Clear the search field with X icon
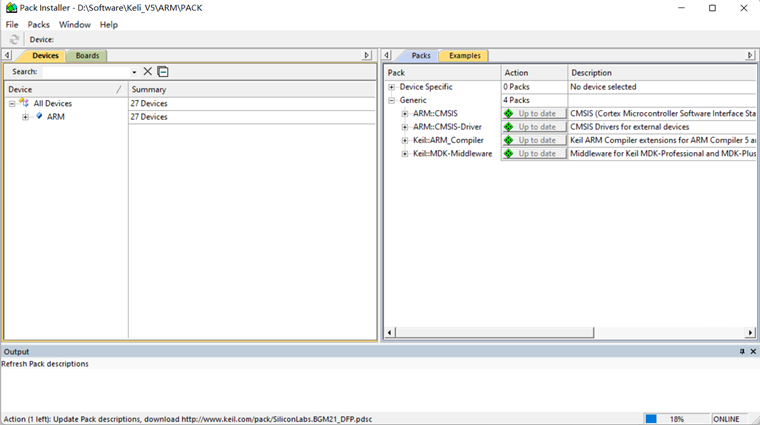The width and height of the screenshot is (760, 425). click(x=147, y=72)
